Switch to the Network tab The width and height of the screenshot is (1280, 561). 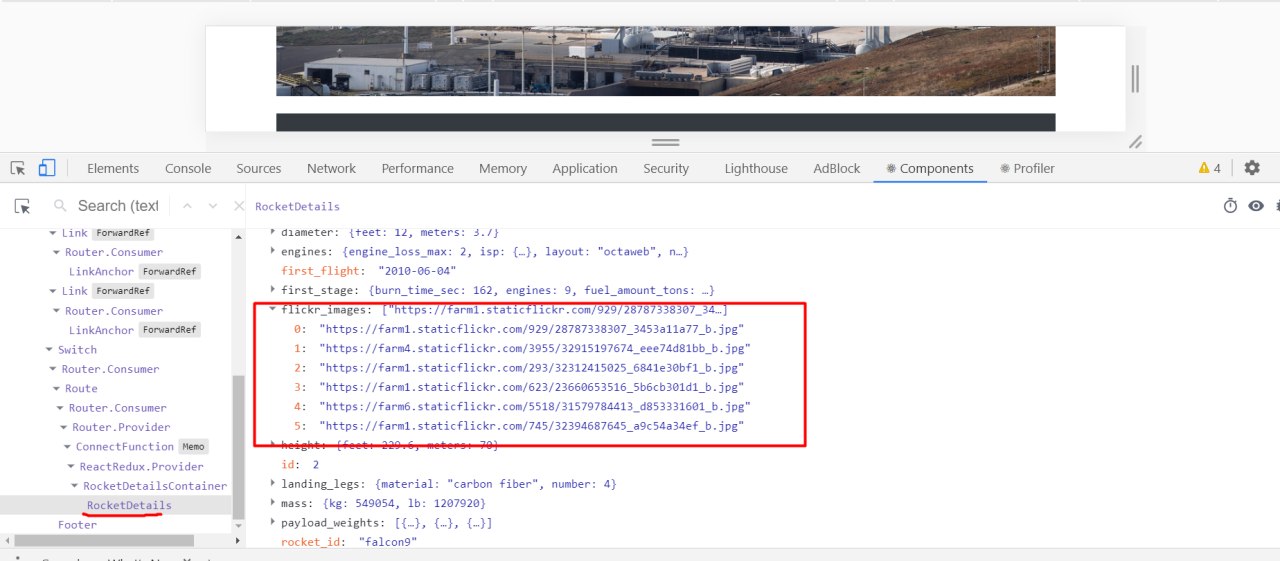pos(331,168)
